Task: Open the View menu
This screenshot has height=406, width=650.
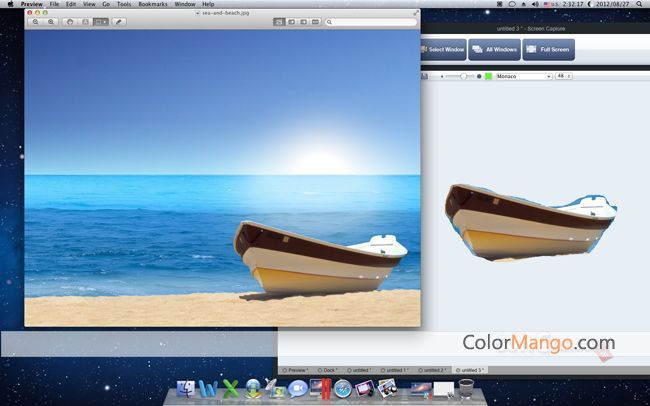Action: (89, 4)
